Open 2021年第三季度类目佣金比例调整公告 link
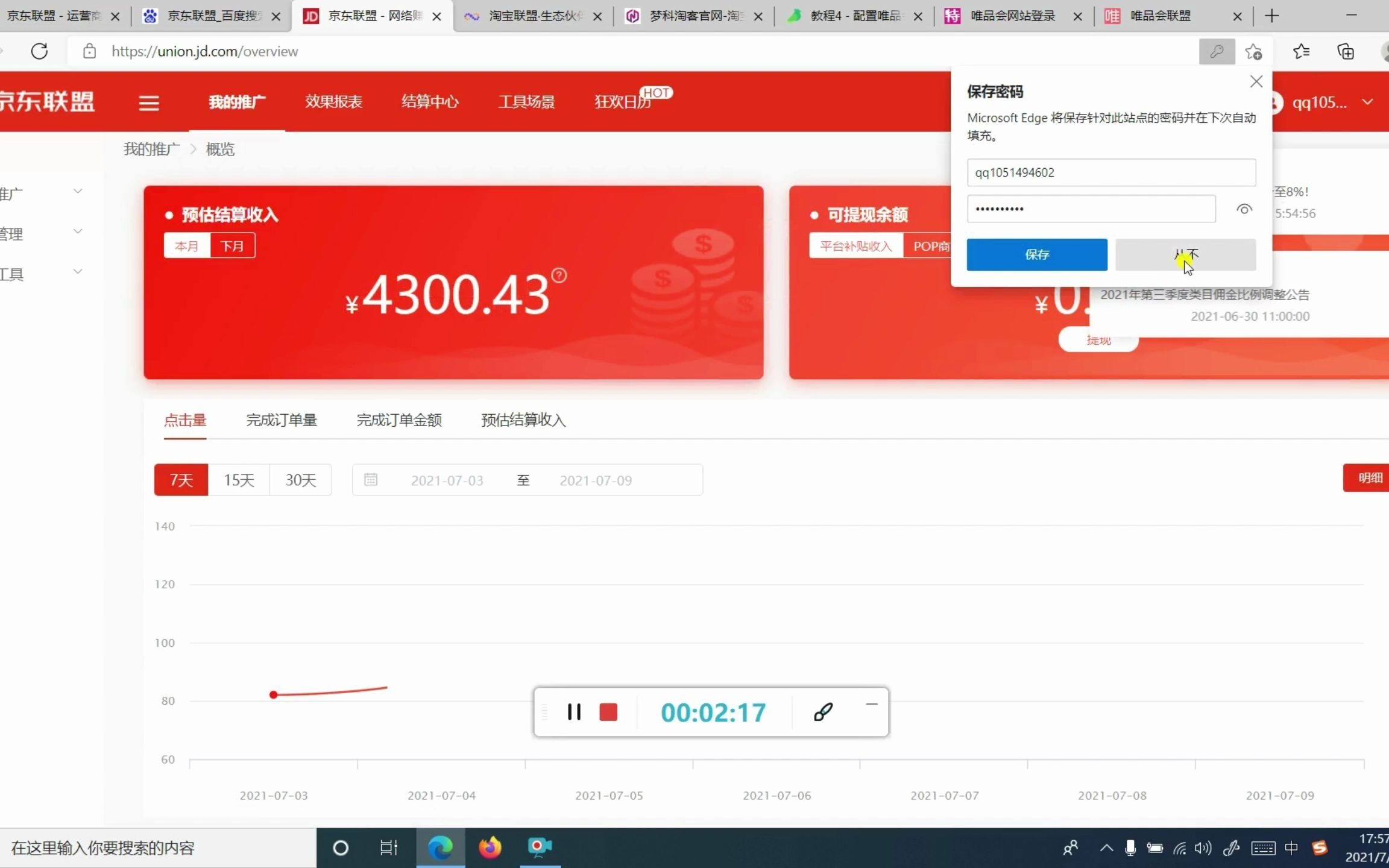The image size is (1389, 868). pyautogui.click(x=1205, y=295)
